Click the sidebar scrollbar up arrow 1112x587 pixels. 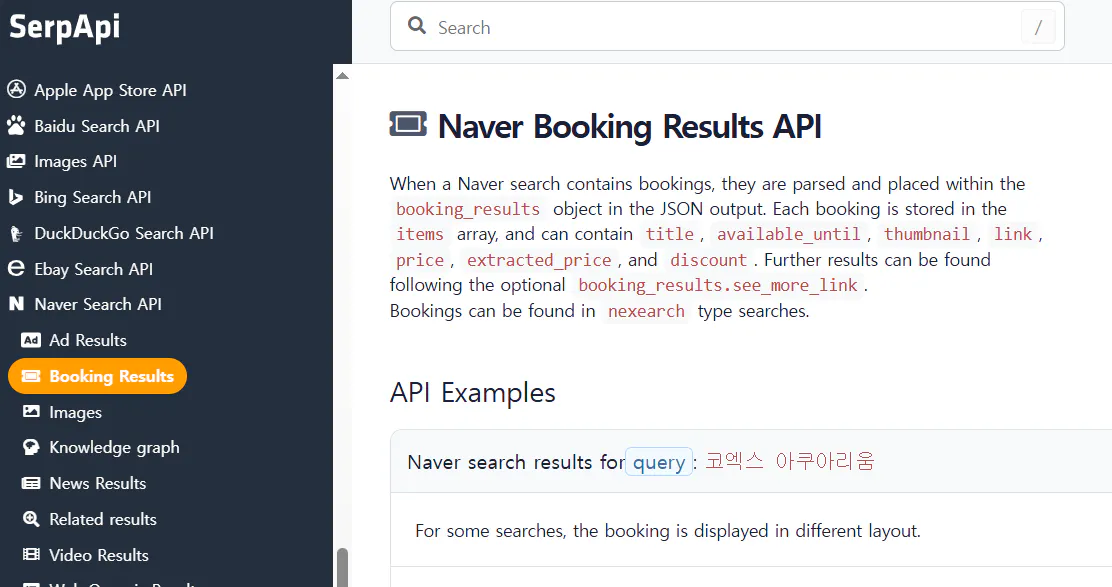343,75
